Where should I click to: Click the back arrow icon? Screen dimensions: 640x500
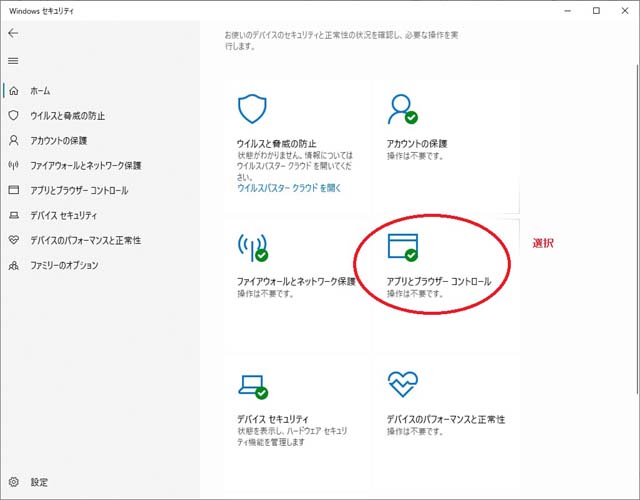(13, 33)
